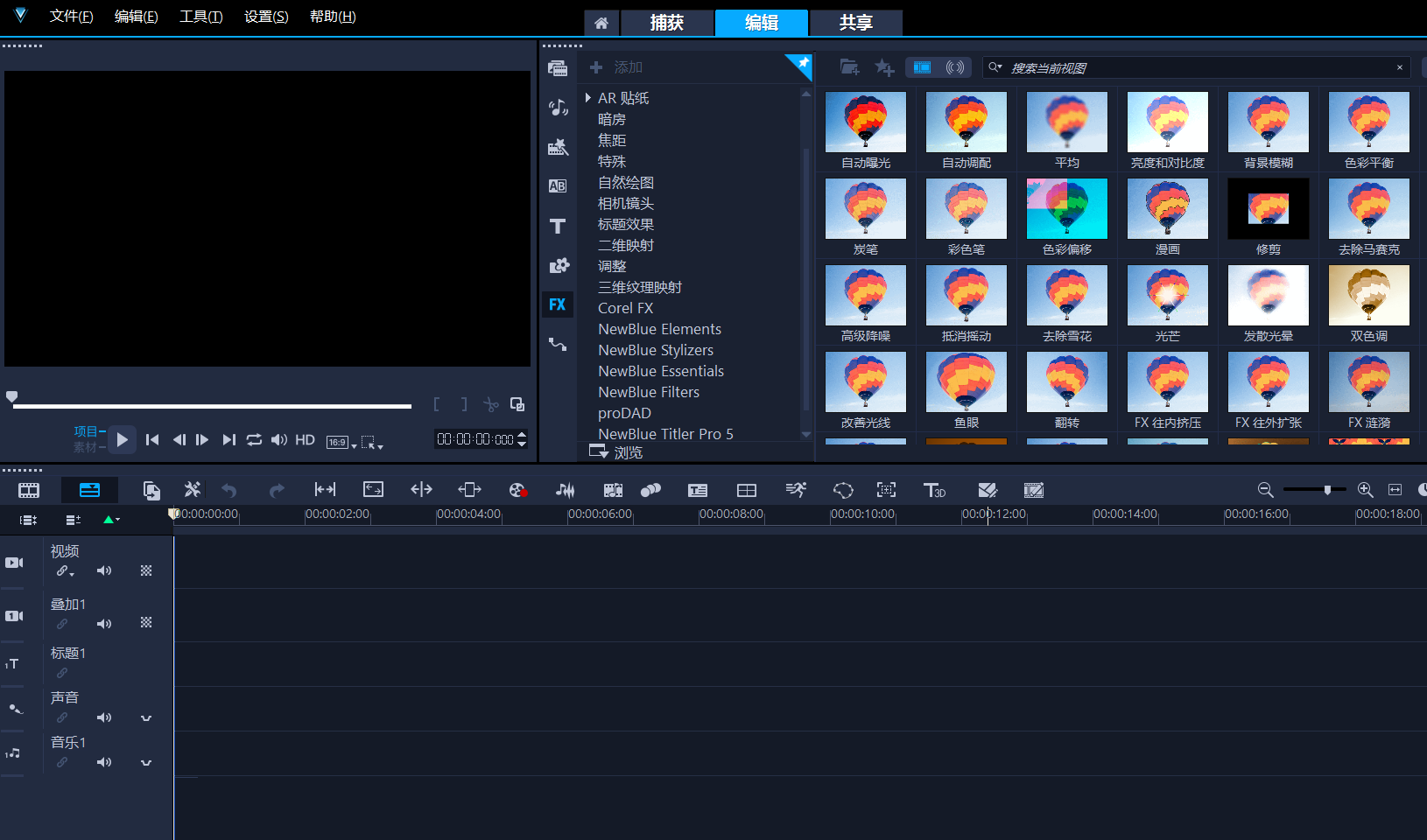This screenshot has height=840, width=1427.
Task: Click the zoom in timeline icon
Action: pos(1365,490)
